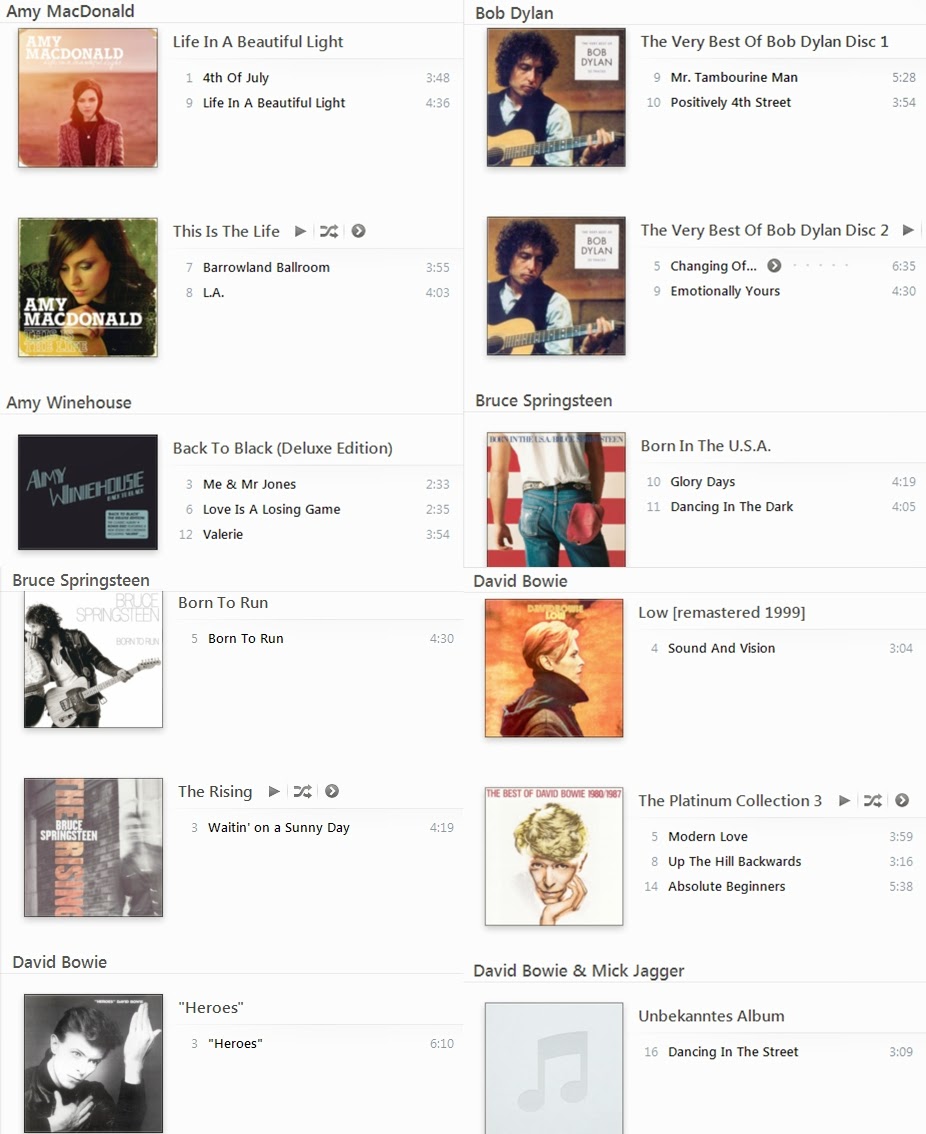The image size is (926, 1134).
Task: Open David Bowie & Mick Jagger artist heading
Action: click(579, 971)
